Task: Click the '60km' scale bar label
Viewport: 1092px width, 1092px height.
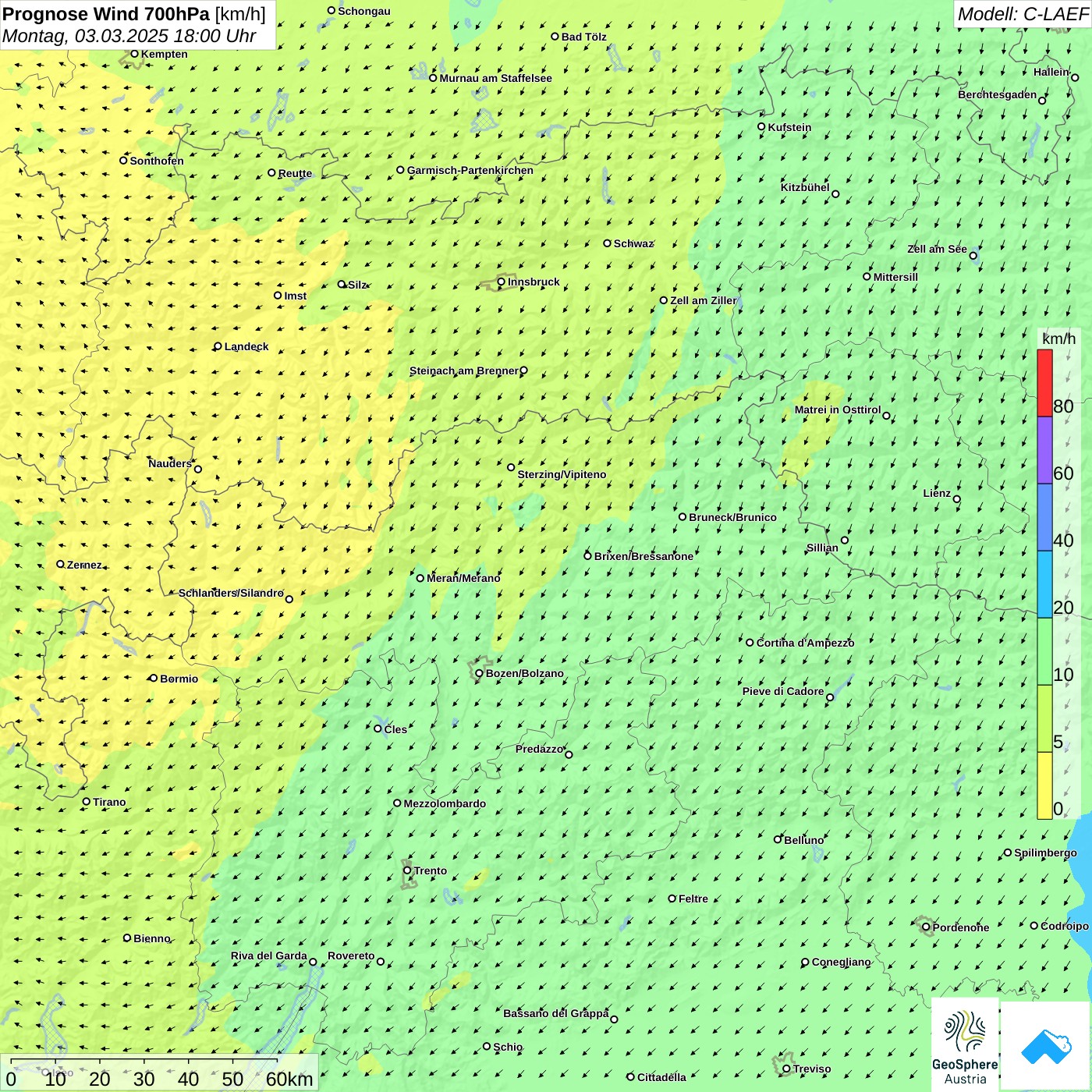Action: 289,1079
